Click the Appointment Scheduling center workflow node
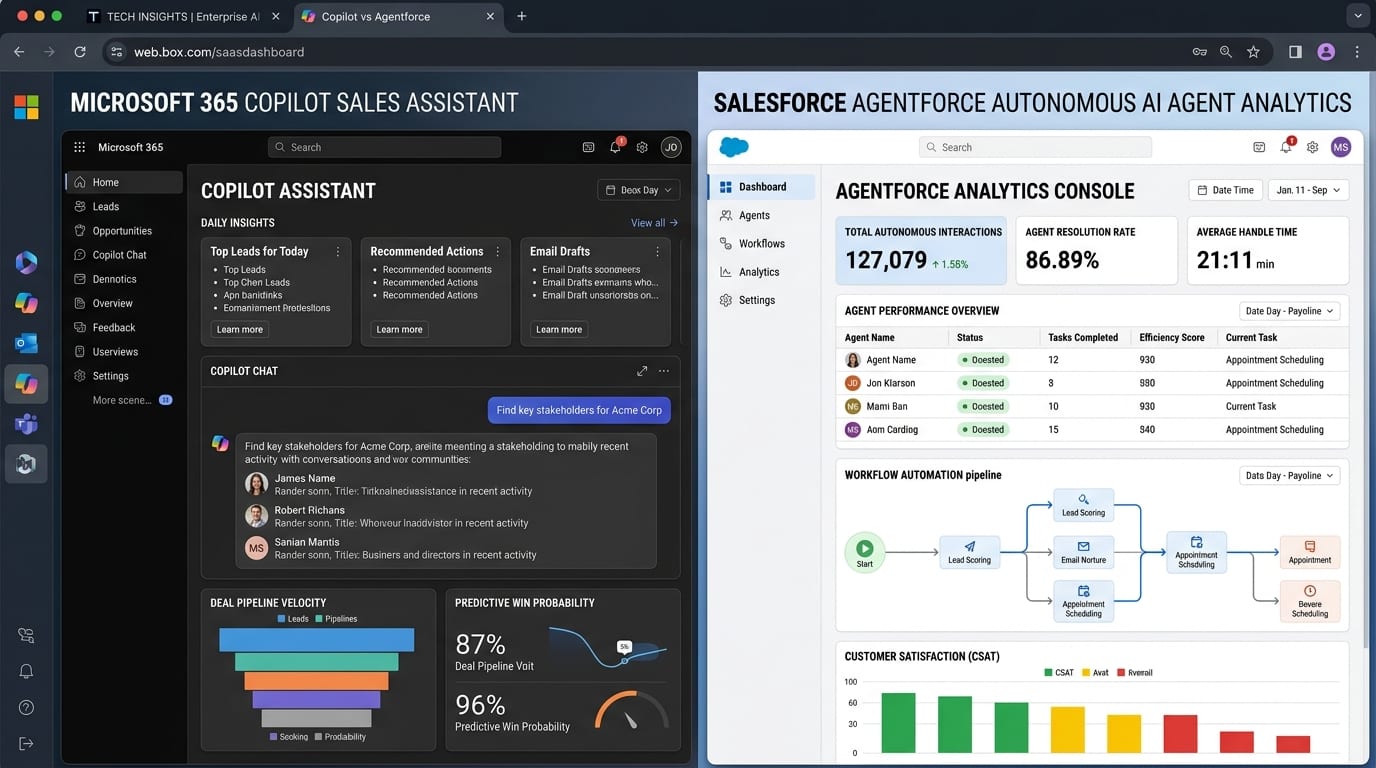This screenshot has height=768, width=1376. [1196, 552]
